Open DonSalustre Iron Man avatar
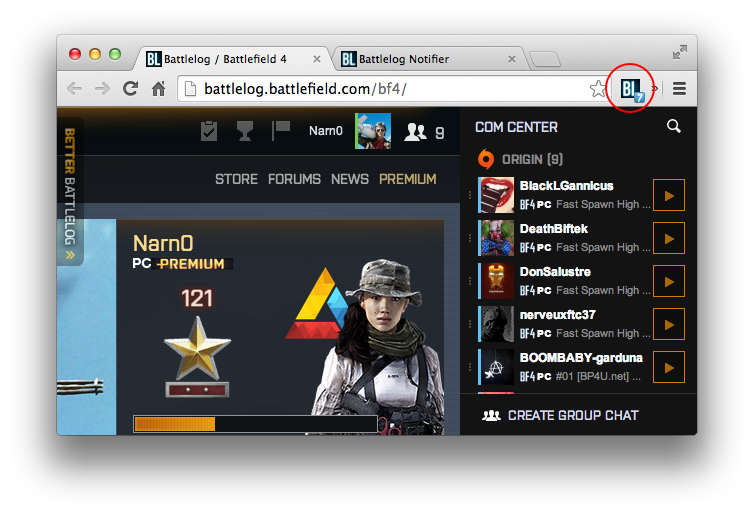Viewport: 754px width, 514px height. (496, 281)
